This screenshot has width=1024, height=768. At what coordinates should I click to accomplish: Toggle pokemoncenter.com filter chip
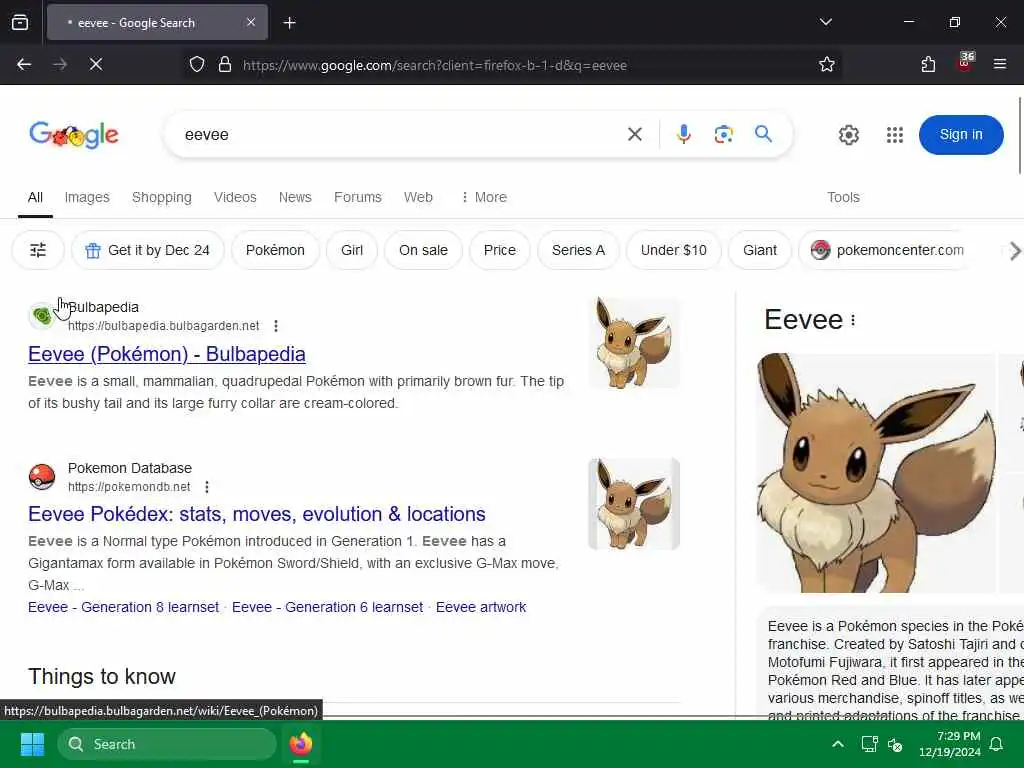pos(887,250)
